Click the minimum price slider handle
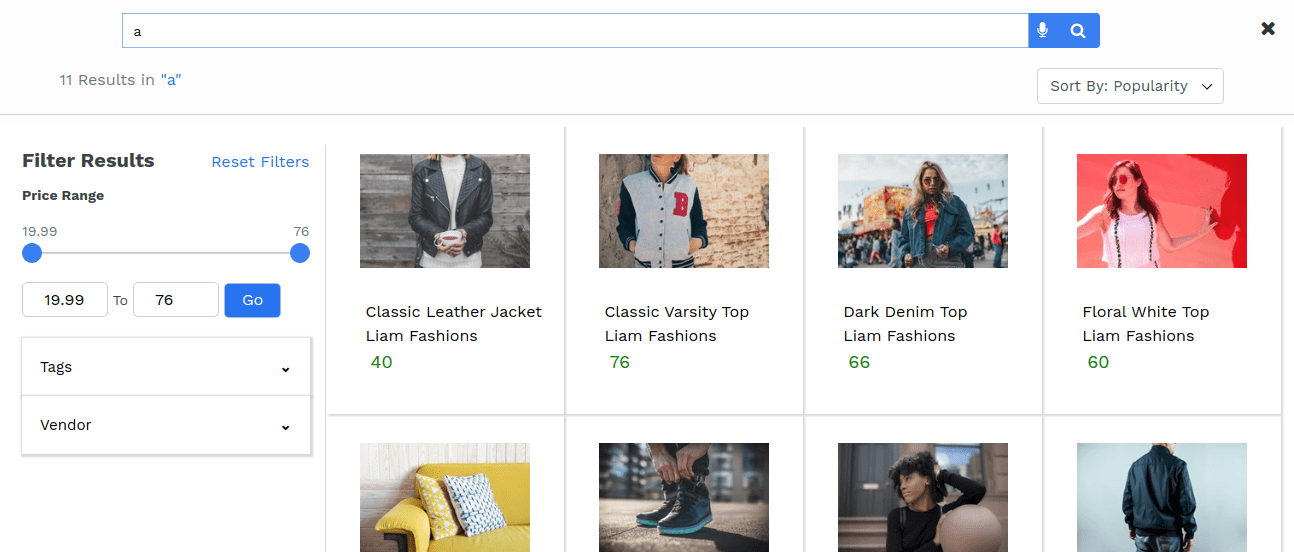Image resolution: width=1294 pixels, height=552 pixels. tap(32, 253)
